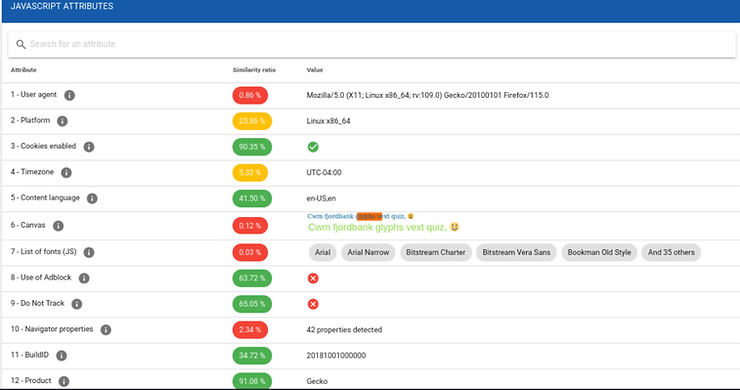Open info icon for Canvas
The height and width of the screenshot is (390, 740).
(58, 226)
